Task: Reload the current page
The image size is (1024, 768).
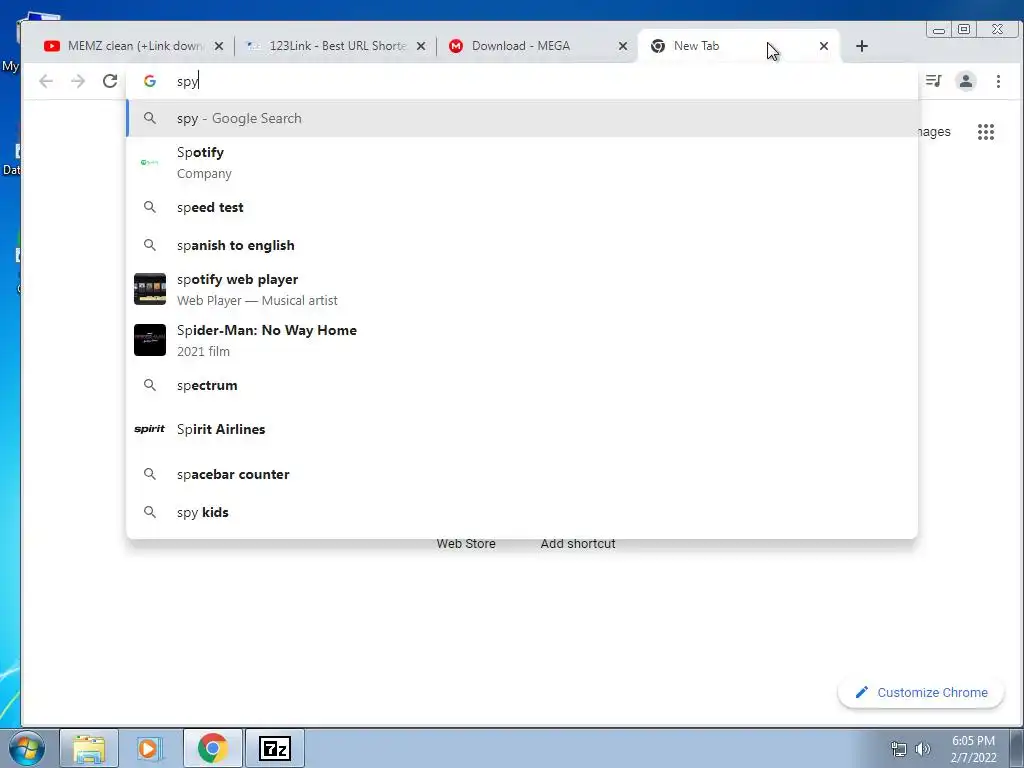Action: point(110,81)
